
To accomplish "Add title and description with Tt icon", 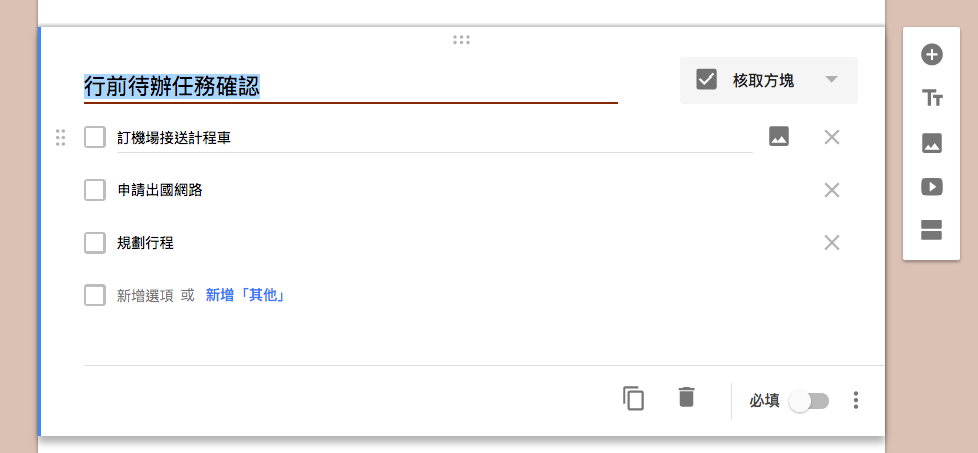I will pos(932,99).
